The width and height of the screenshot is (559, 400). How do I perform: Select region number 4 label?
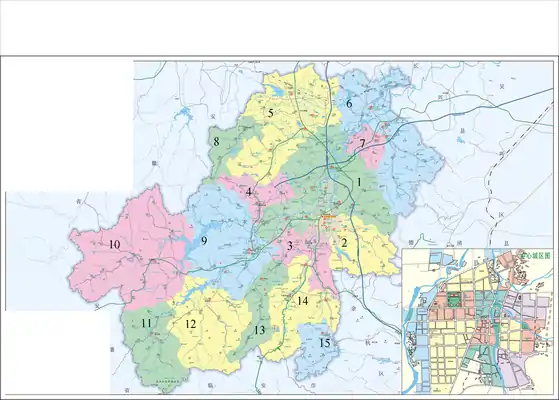coord(249,192)
